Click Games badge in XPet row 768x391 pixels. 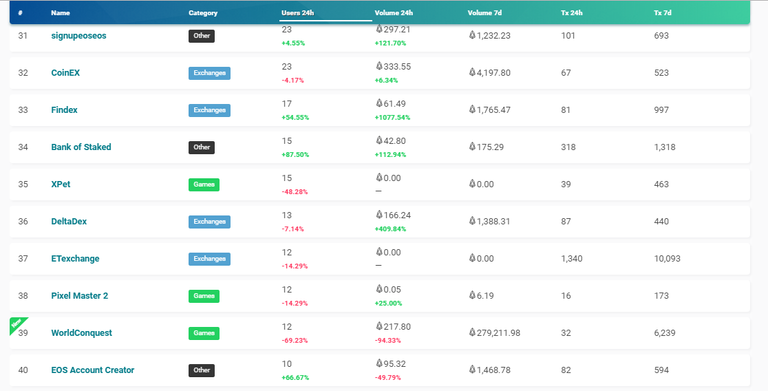pyautogui.click(x=204, y=185)
